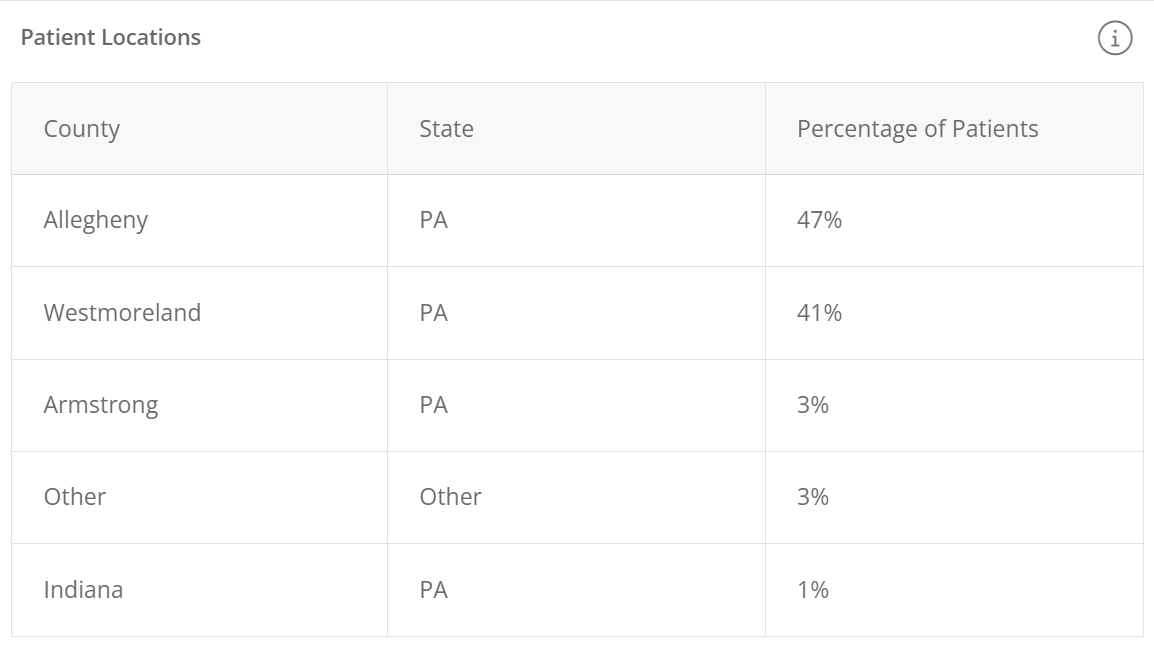
Task: Select the 1% percentage value
Action: pos(813,590)
